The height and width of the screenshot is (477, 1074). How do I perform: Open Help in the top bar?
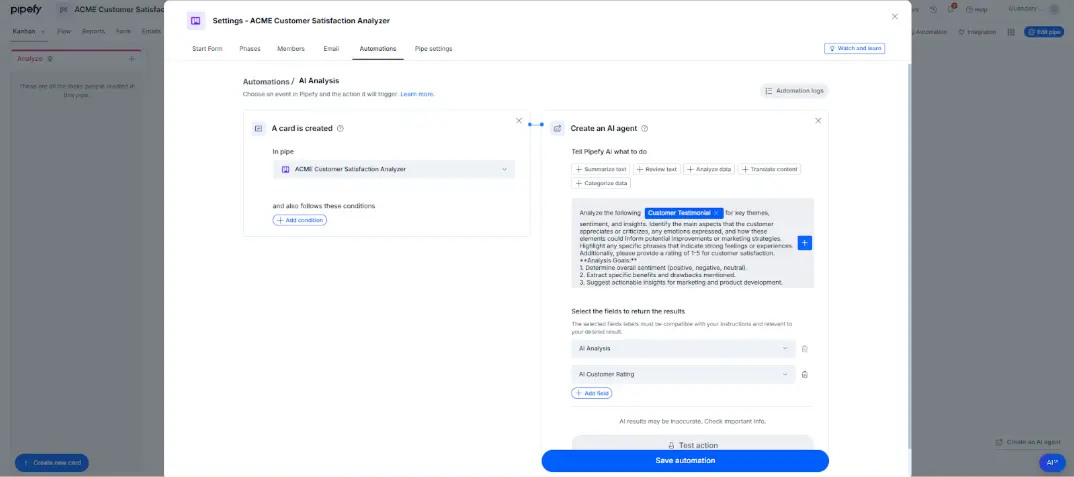(x=977, y=10)
